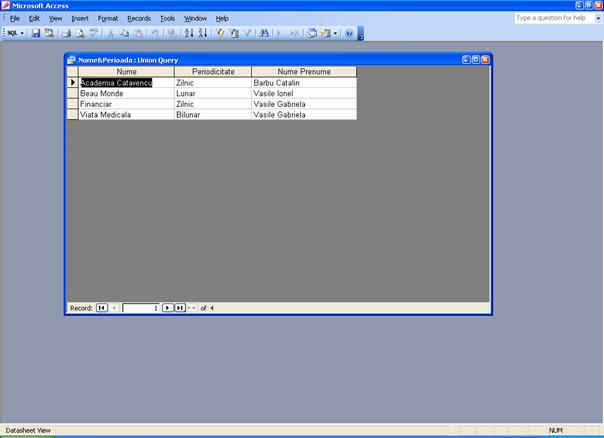Click the row selector for Beau Monde

point(72,93)
